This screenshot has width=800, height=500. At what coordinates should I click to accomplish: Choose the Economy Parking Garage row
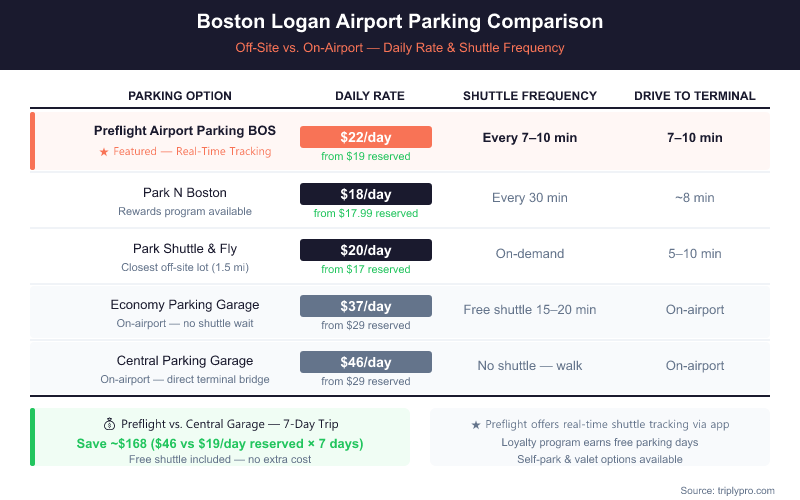click(x=185, y=305)
